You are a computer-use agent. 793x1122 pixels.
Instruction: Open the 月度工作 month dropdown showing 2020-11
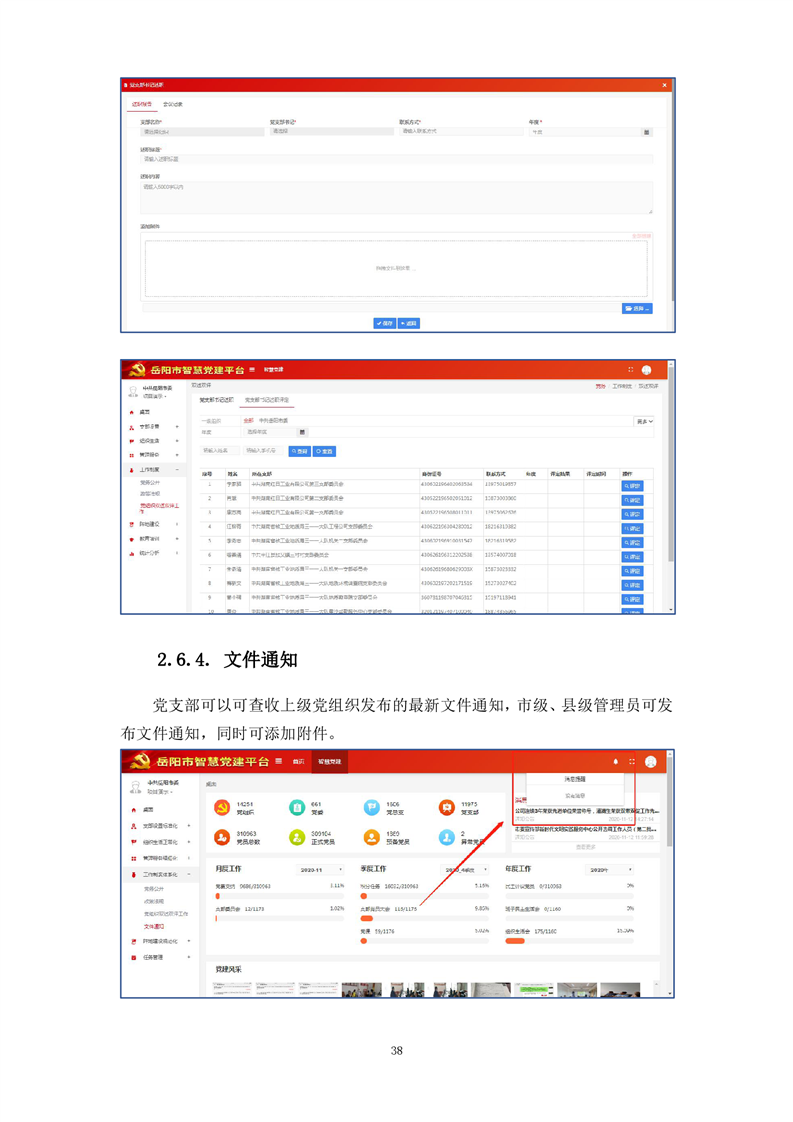click(320, 869)
